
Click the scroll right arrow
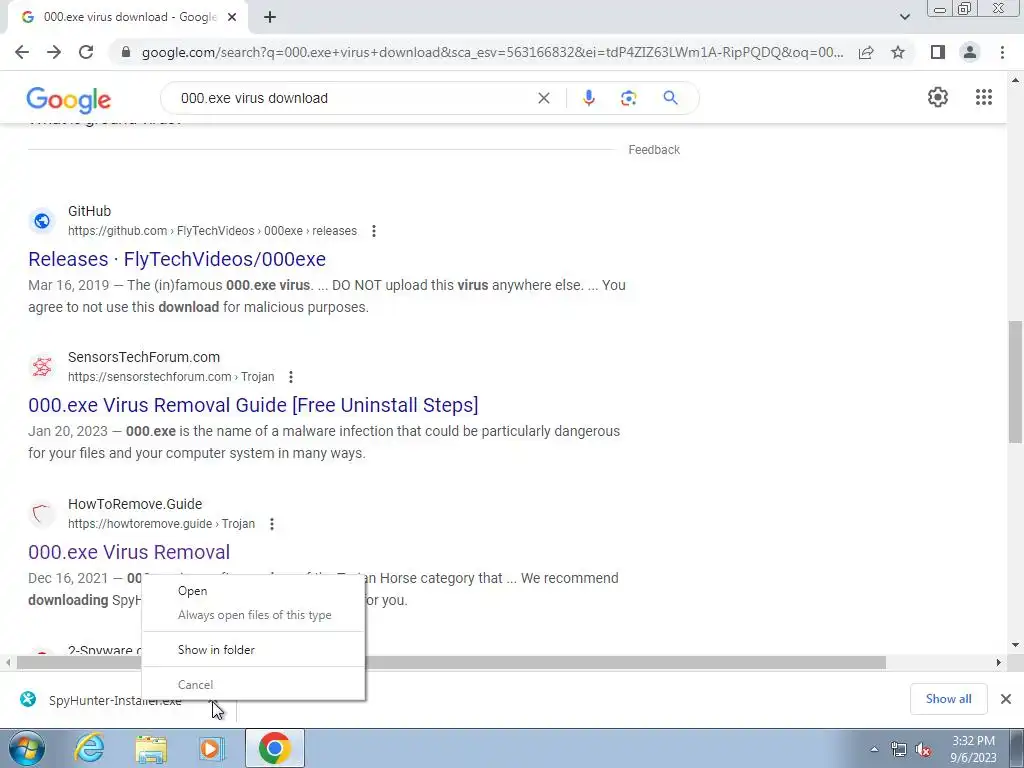[x=998, y=662]
